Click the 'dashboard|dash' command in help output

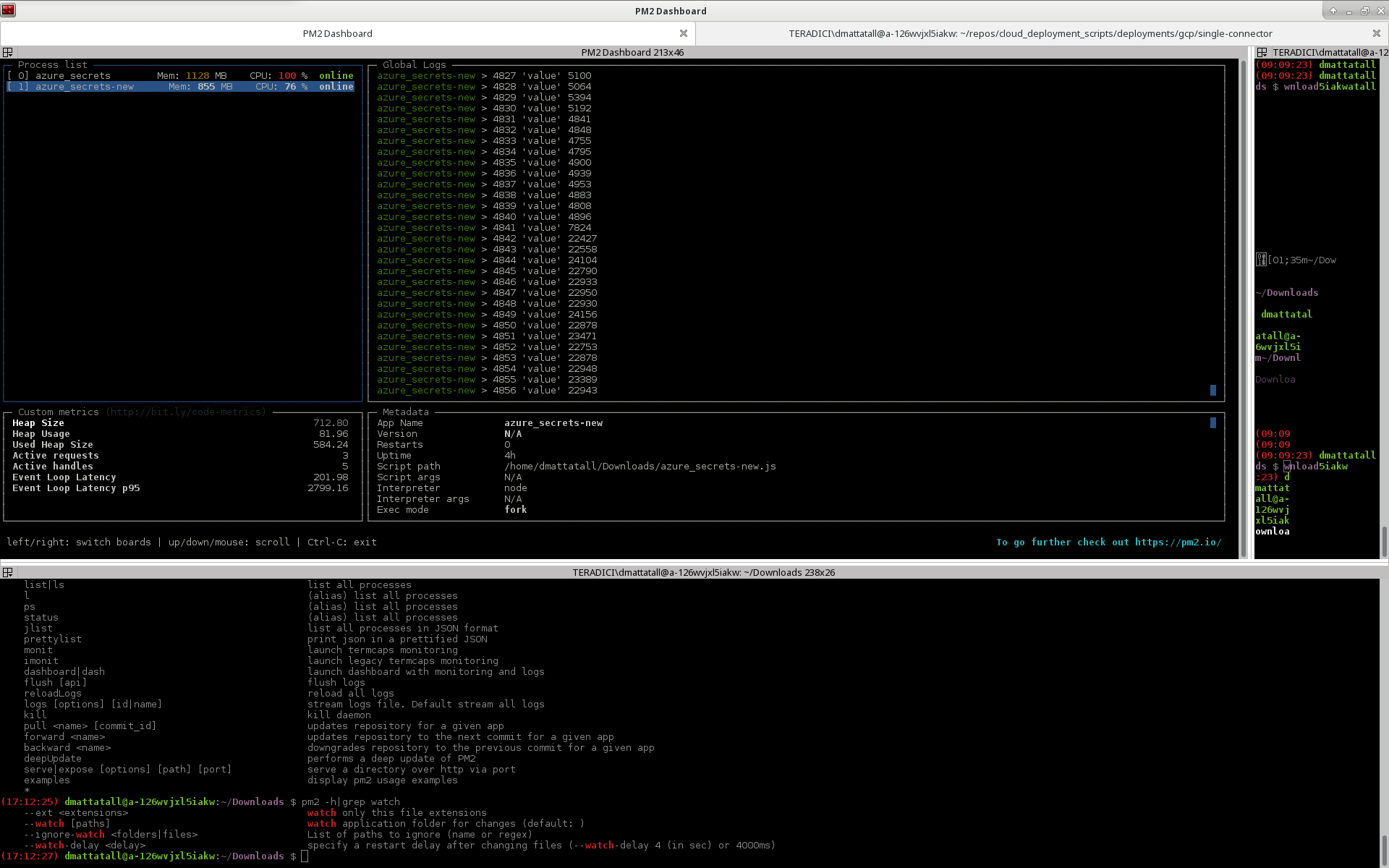[64, 671]
